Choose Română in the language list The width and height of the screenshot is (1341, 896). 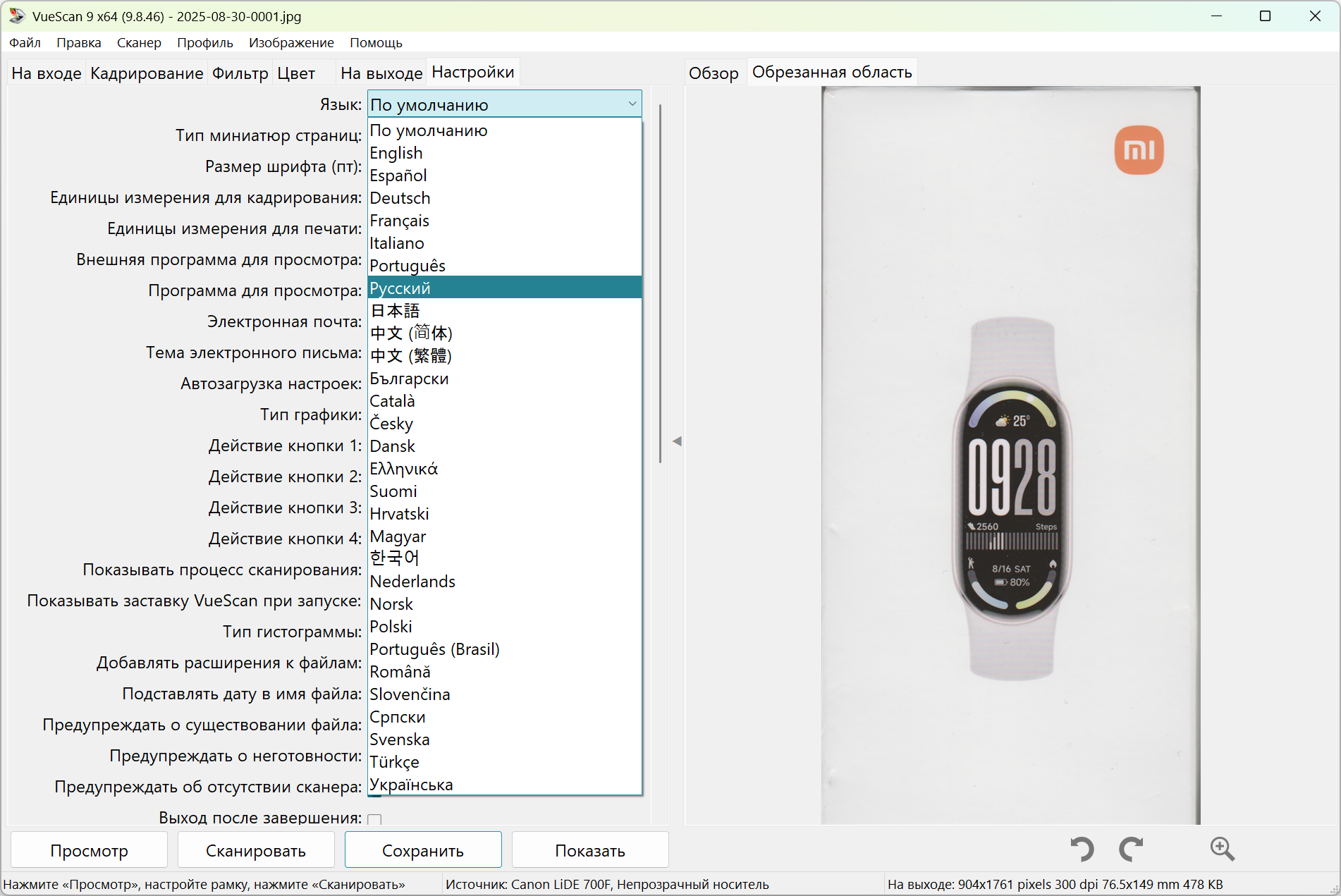coord(505,672)
